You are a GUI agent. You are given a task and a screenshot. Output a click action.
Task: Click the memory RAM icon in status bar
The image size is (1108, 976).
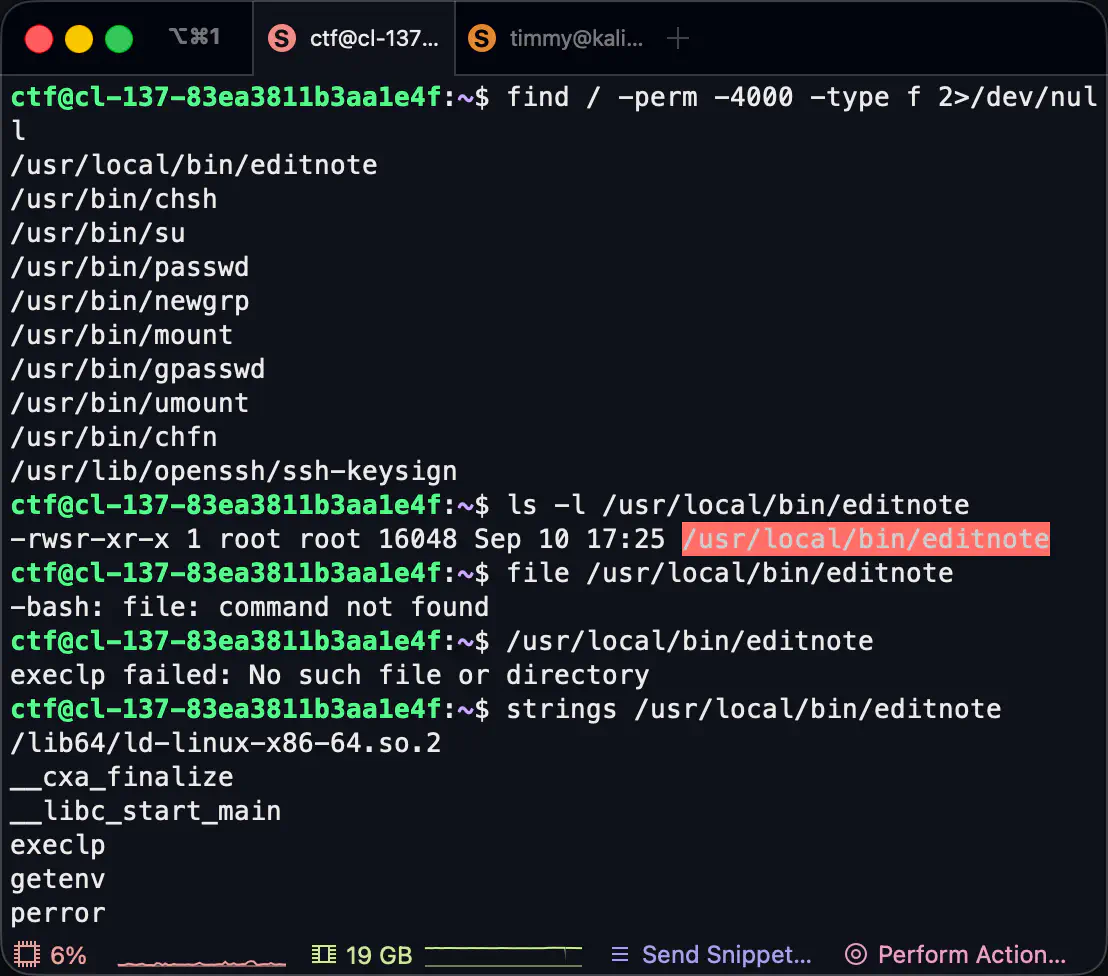(x=324, y=955)
